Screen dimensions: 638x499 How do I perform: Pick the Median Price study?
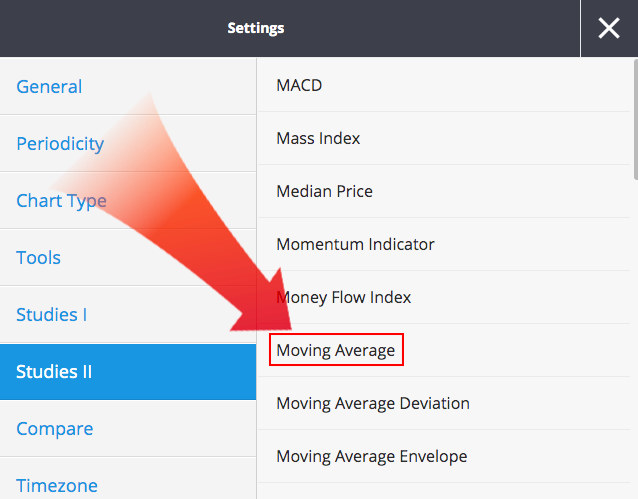pyautogui.click(x=324, y=191)
